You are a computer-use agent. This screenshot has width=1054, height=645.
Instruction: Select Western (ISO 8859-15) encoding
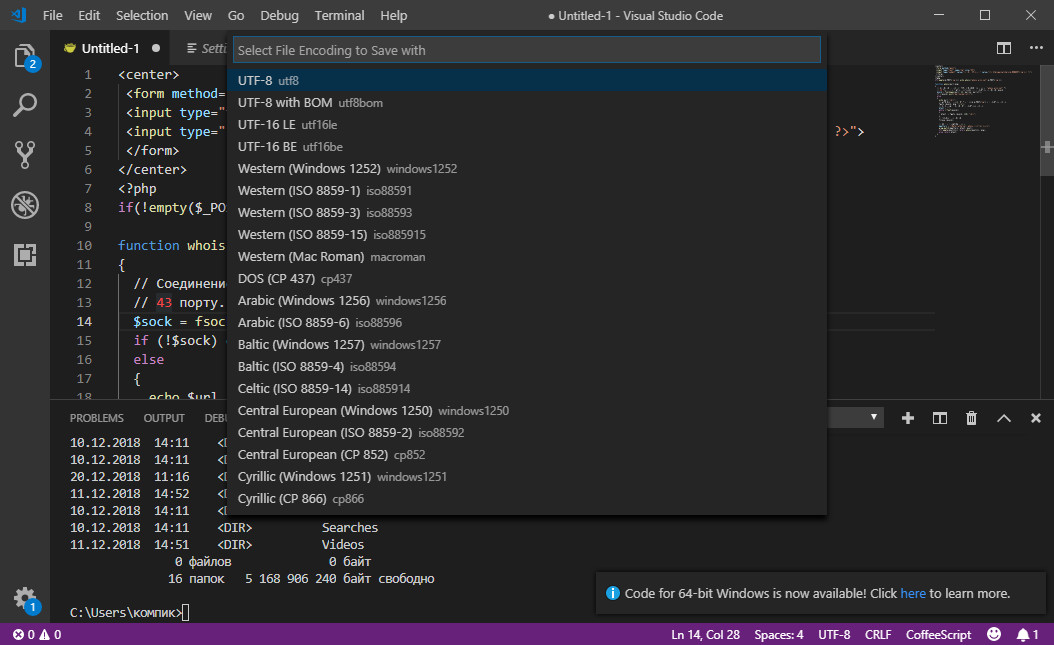(x=527, y=234)
